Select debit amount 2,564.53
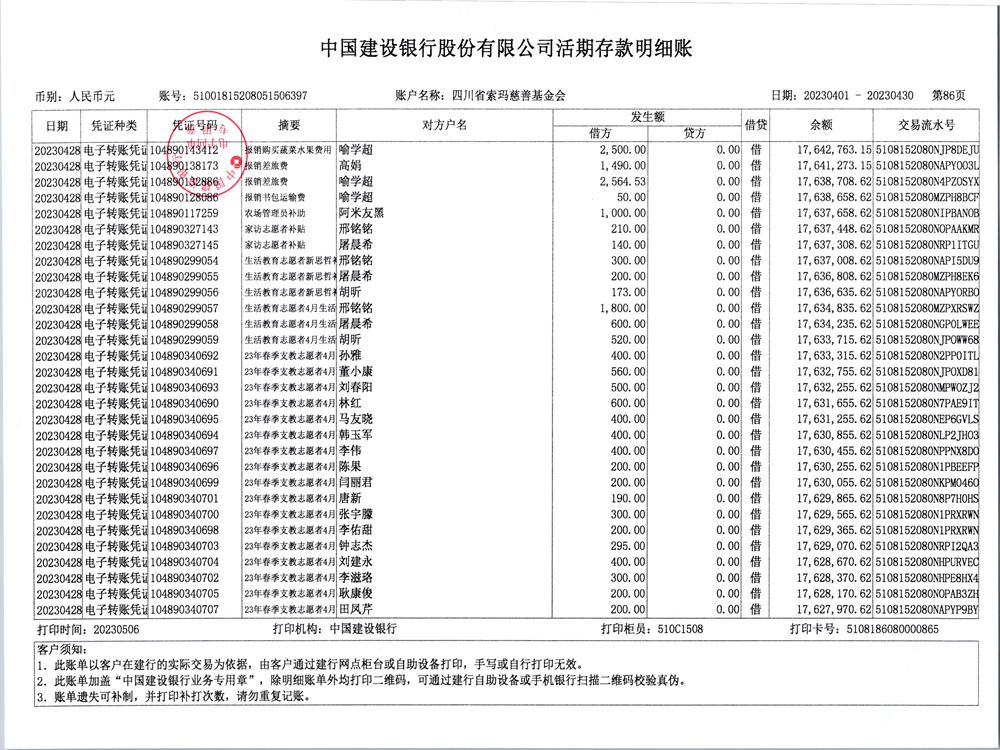The image size is (1000, 750). (x=622, y=182)
